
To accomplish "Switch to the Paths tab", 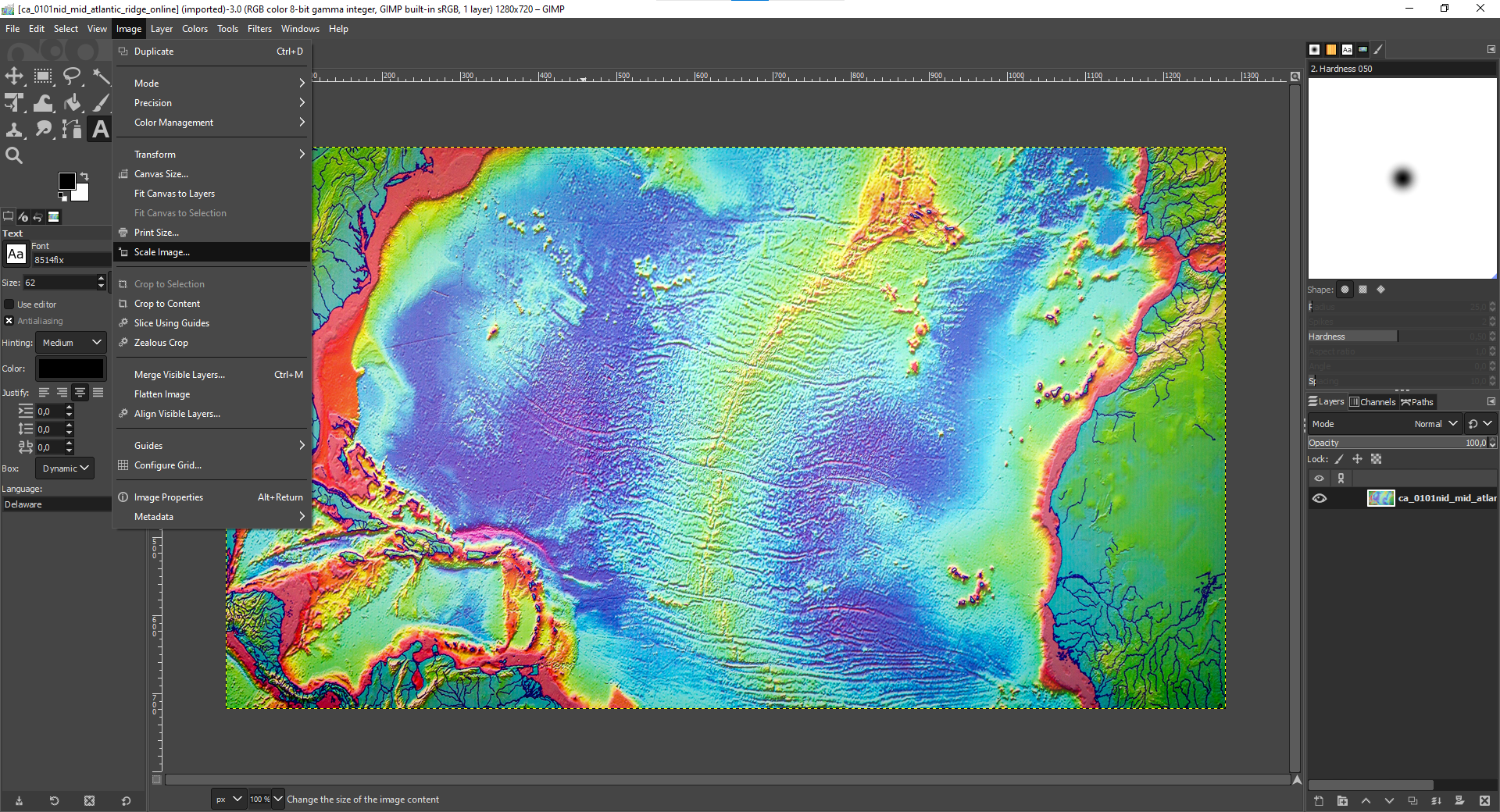I will (1417, 402).
